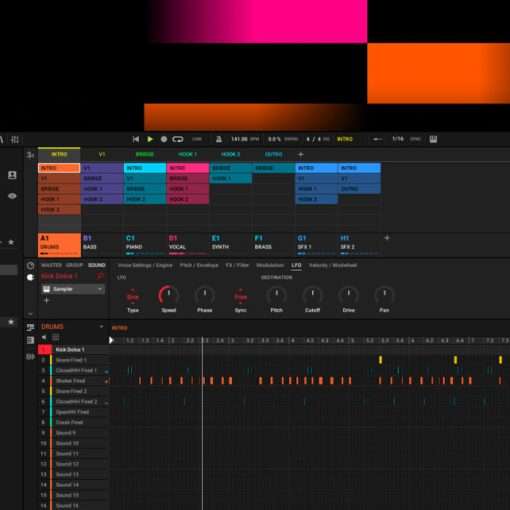Adjust the LFO Speed knob

click(169, 295)
